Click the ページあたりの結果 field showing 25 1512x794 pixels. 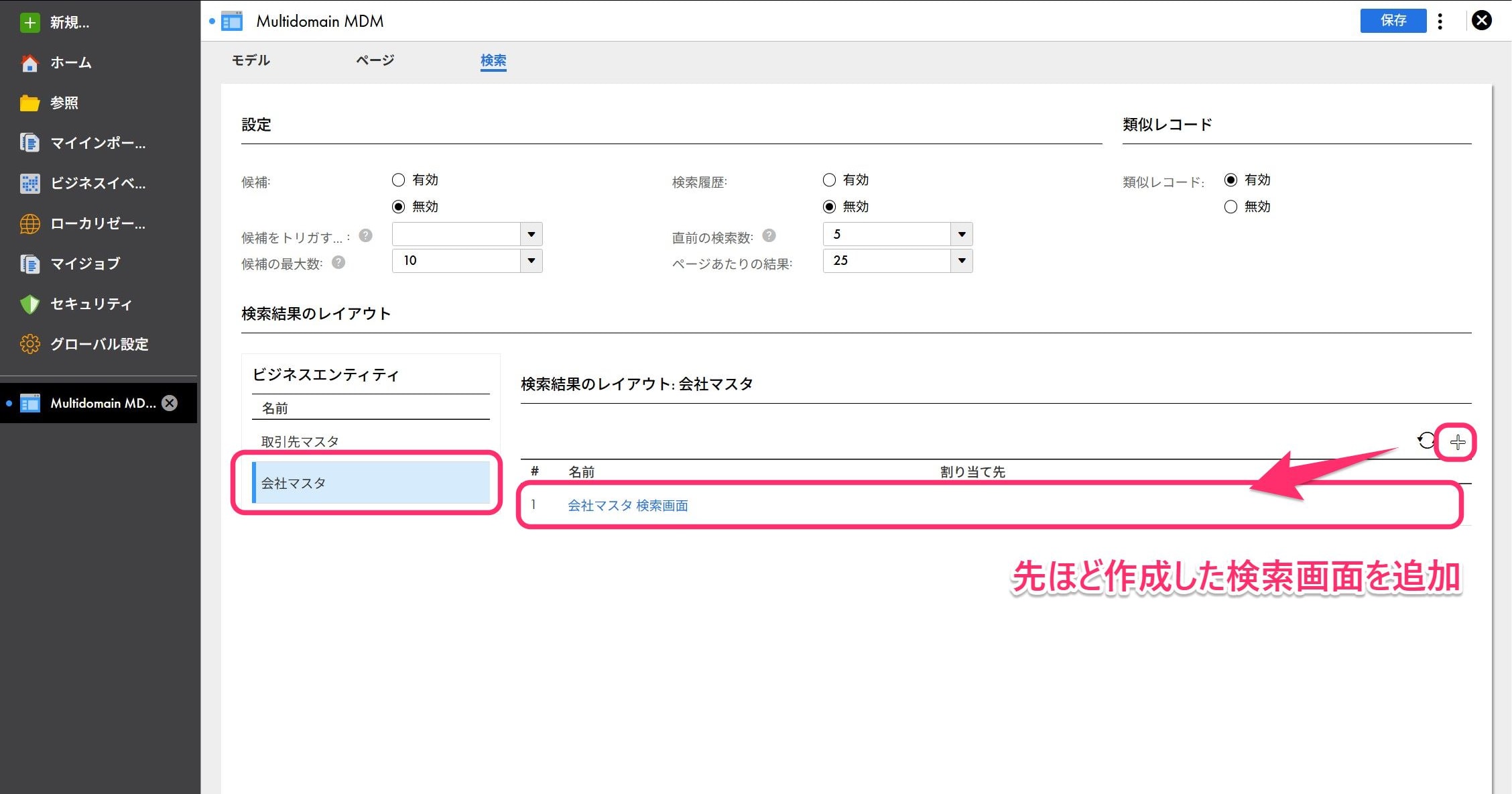(887, 260)
